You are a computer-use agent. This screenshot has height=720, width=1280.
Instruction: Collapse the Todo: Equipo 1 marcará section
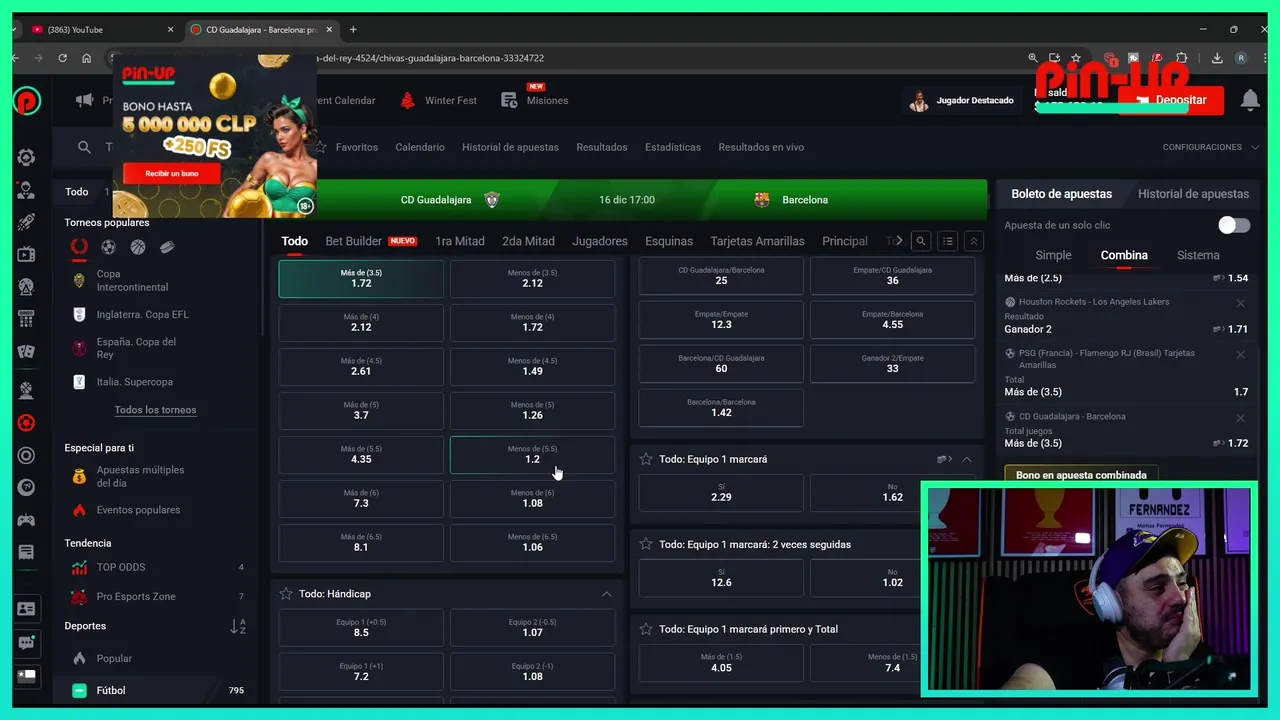(x=966, y=459)
